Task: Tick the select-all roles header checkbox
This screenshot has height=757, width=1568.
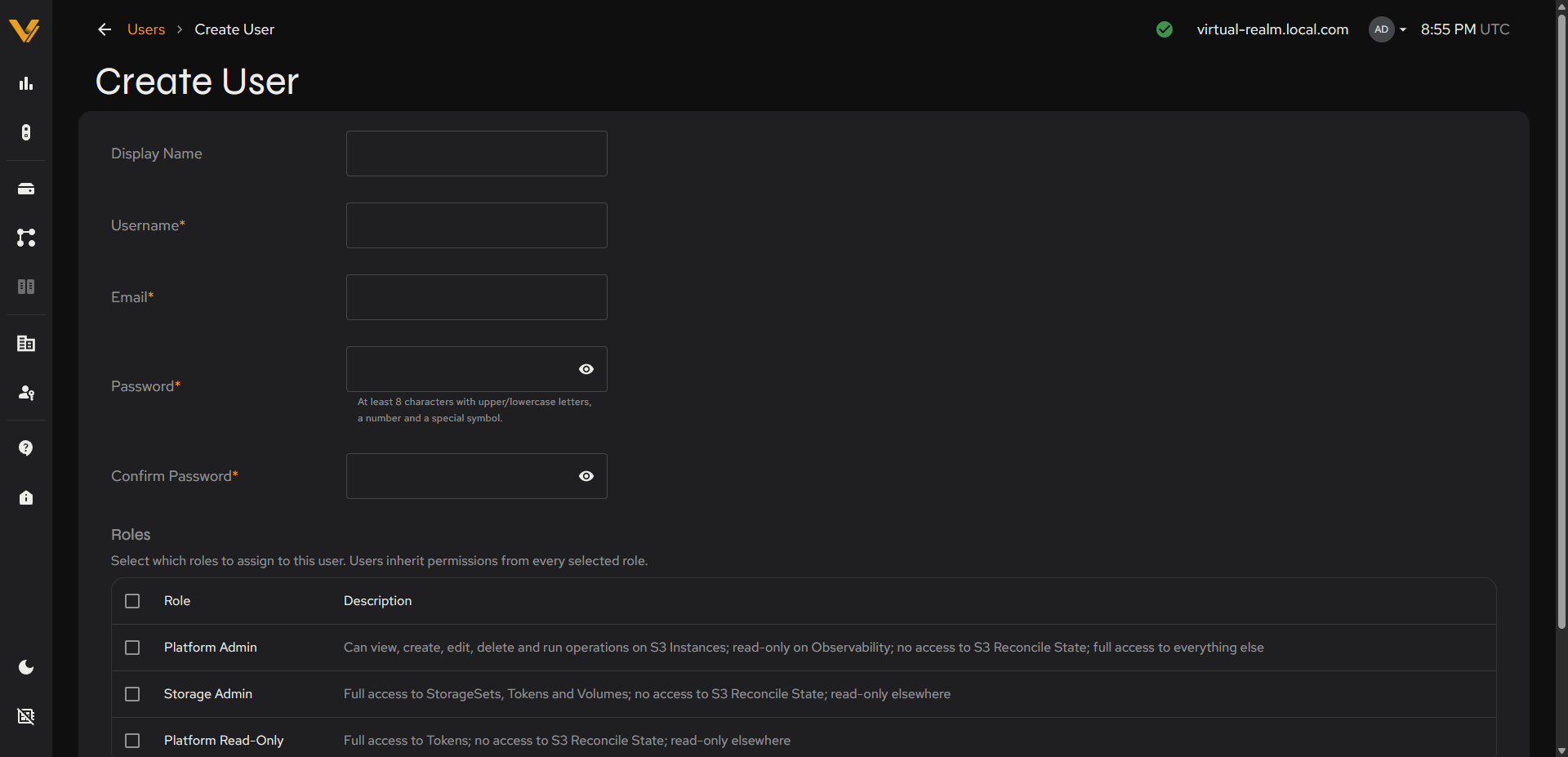Action: (132, 601)
